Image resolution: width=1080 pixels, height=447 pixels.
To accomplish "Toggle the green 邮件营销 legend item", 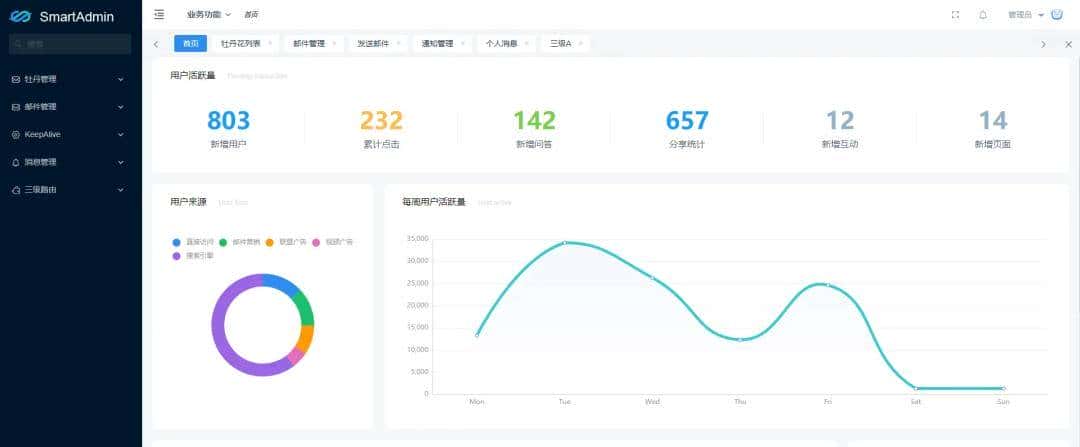I will tap(239, 242).
